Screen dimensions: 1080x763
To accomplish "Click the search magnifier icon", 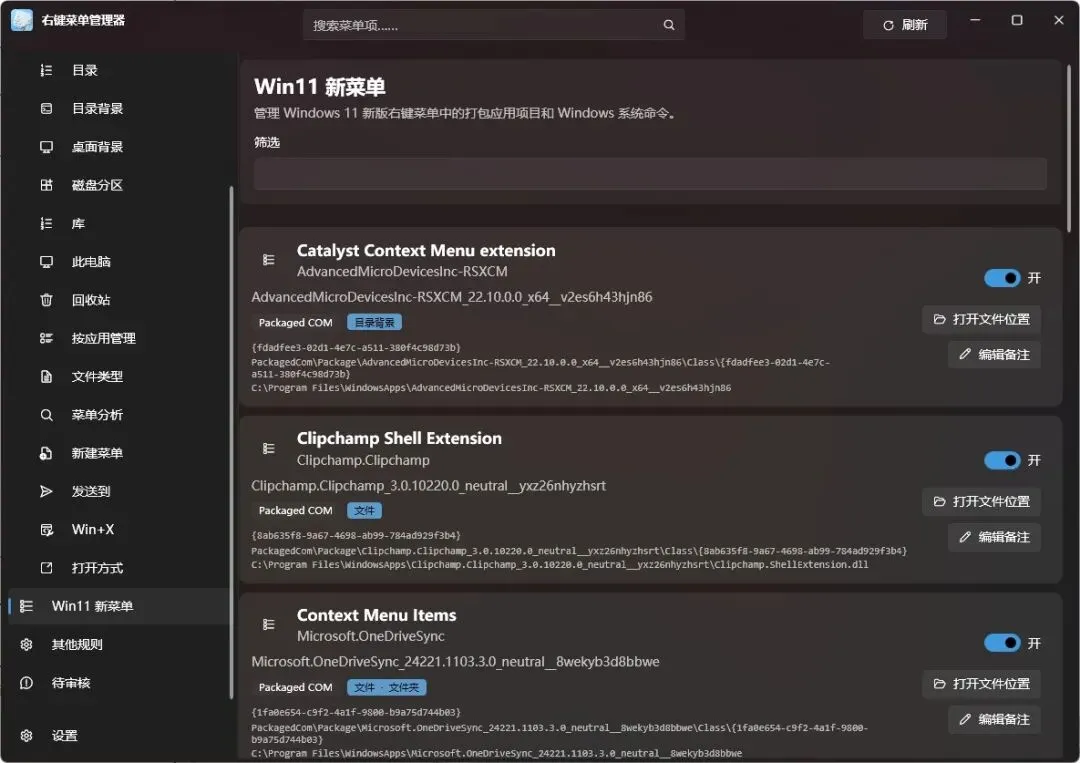I will 669,25.
